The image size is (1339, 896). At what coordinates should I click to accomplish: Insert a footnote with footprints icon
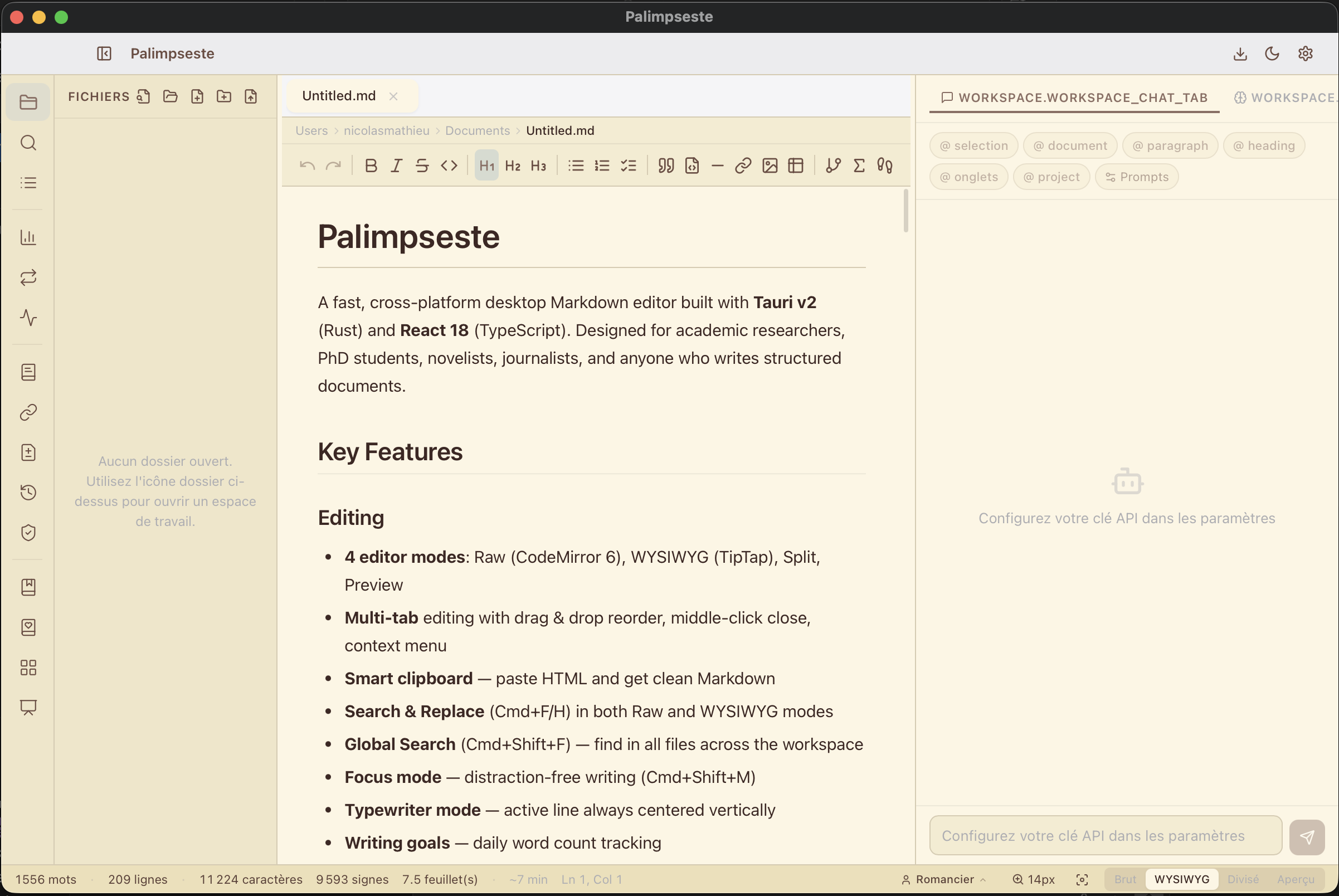[885, 165]
